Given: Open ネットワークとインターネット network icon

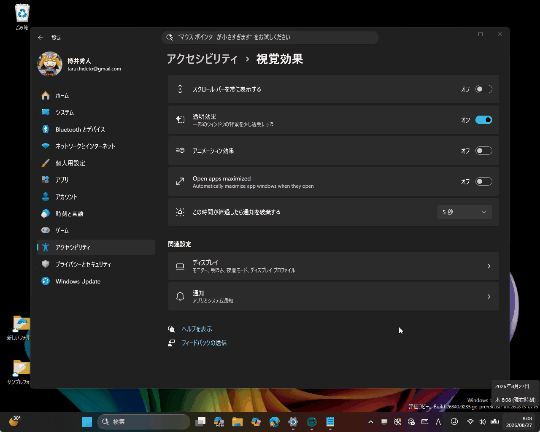Looking at the screenshot, I should [x=45, y=146].
